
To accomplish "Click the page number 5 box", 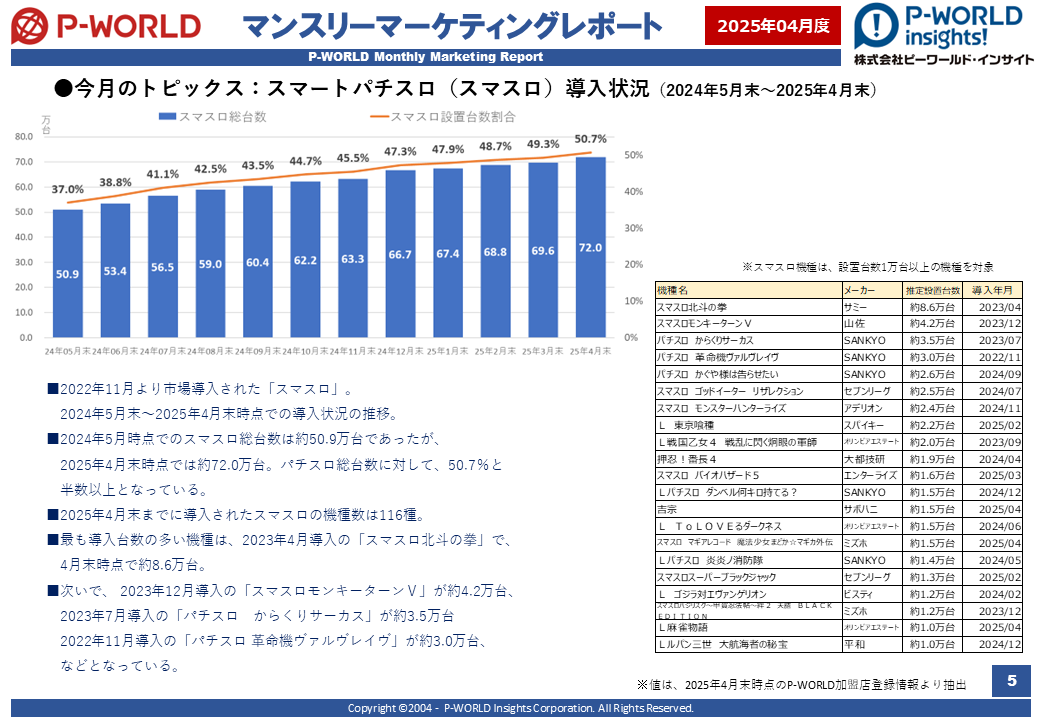I will (x=1011, y=680).
